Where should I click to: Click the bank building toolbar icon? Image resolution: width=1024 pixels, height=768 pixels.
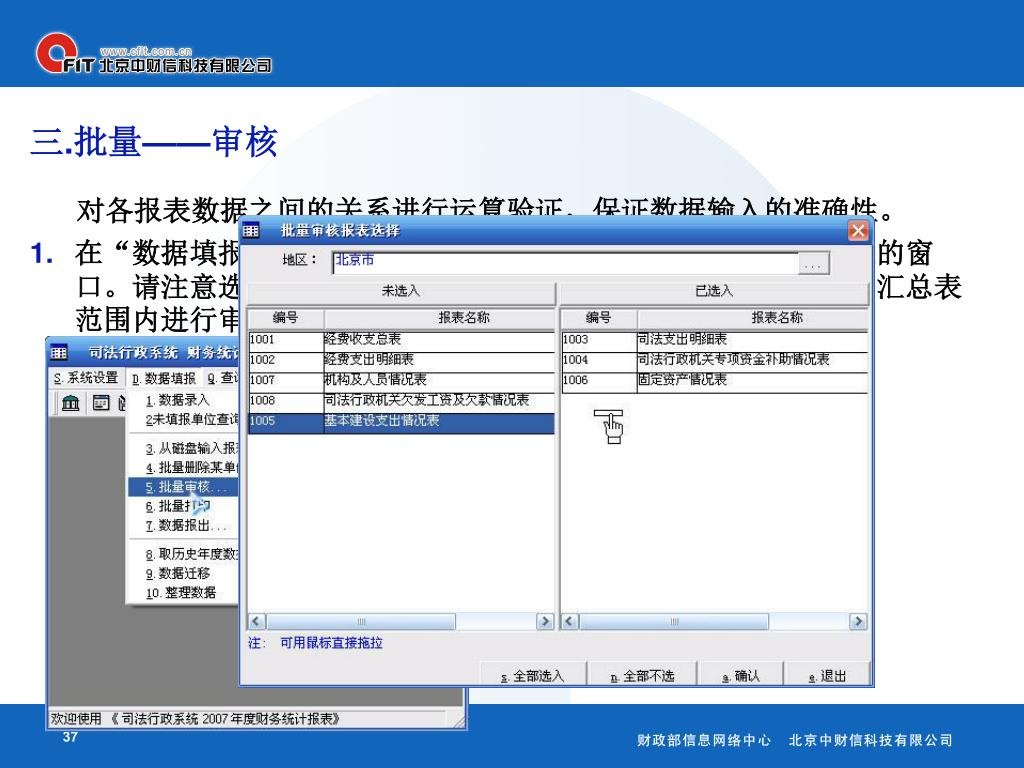tap(71, 403)
